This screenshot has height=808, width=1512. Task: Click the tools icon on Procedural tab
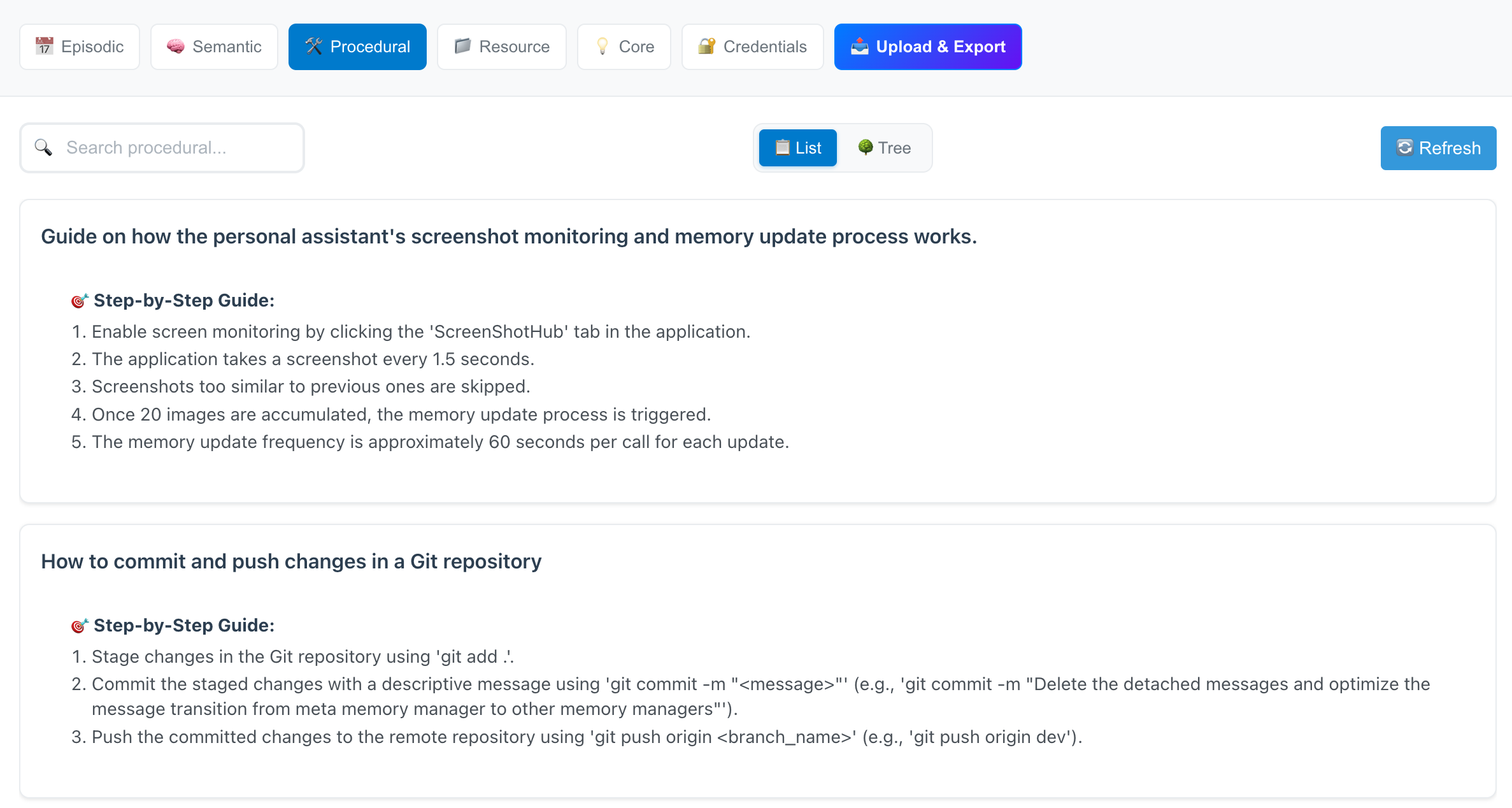pos(314,46)
